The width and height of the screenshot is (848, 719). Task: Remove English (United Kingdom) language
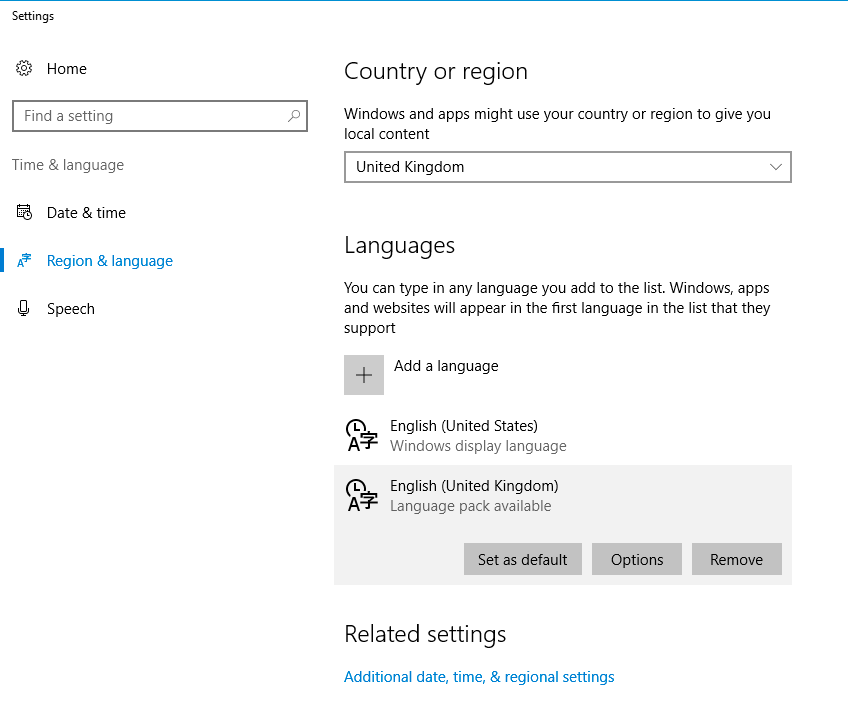(x=737, y=559)
